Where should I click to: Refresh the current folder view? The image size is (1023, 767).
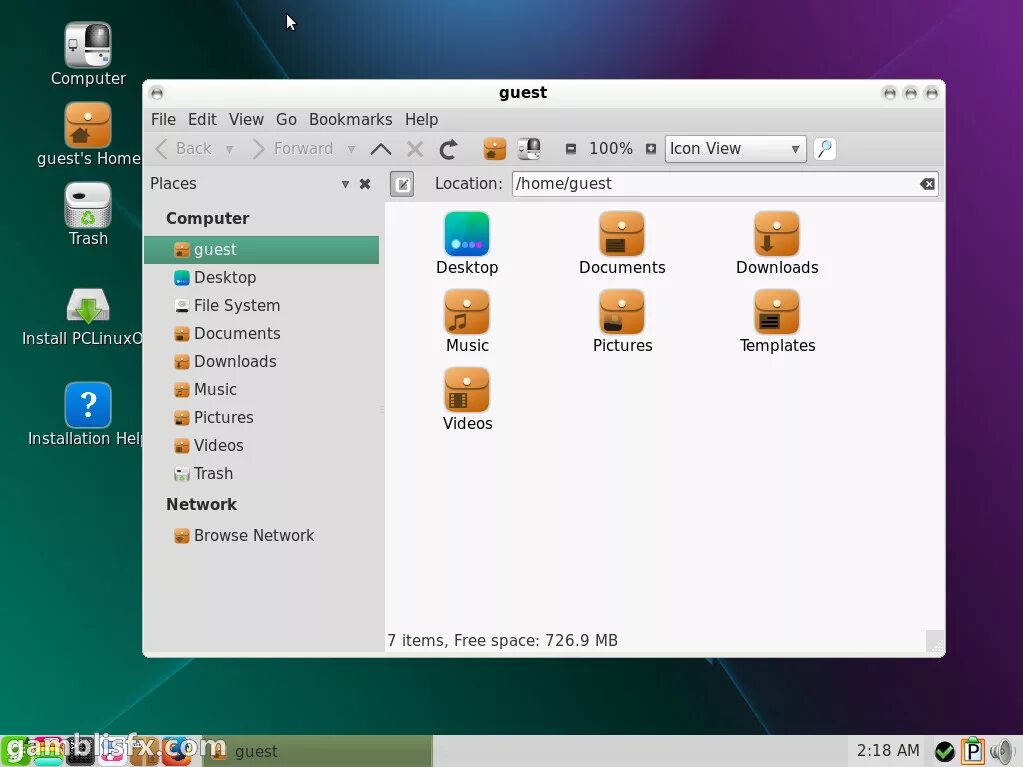[448, 148]
